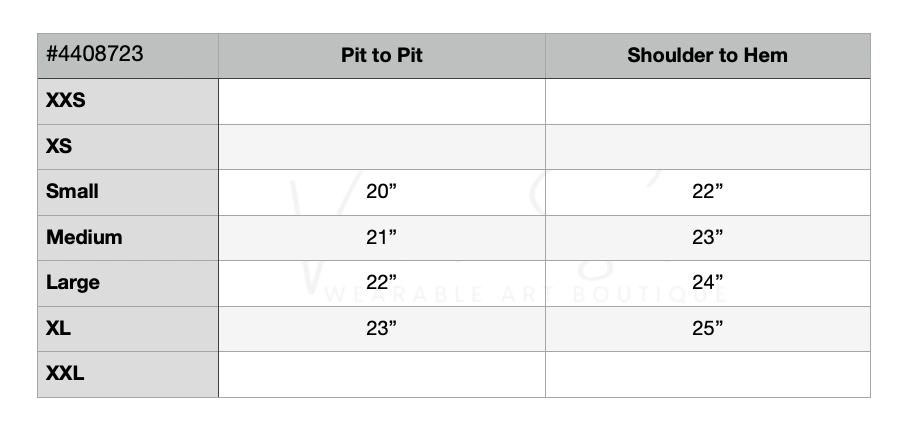The width and height of the screenshot is (910, 430).
Task: Select the Small row label
Action: 72,192
